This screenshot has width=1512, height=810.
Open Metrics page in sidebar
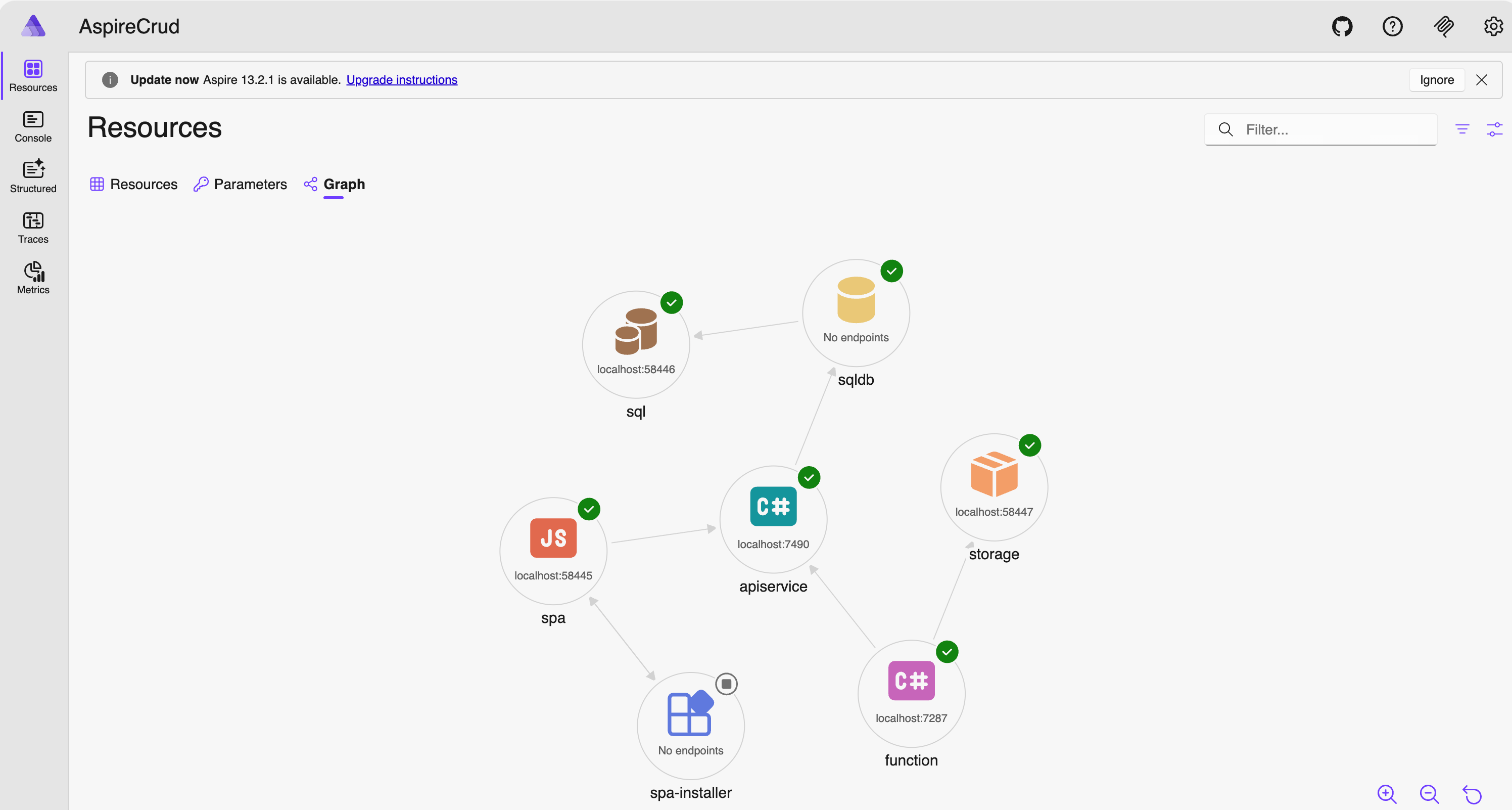(x=33, y=278)
